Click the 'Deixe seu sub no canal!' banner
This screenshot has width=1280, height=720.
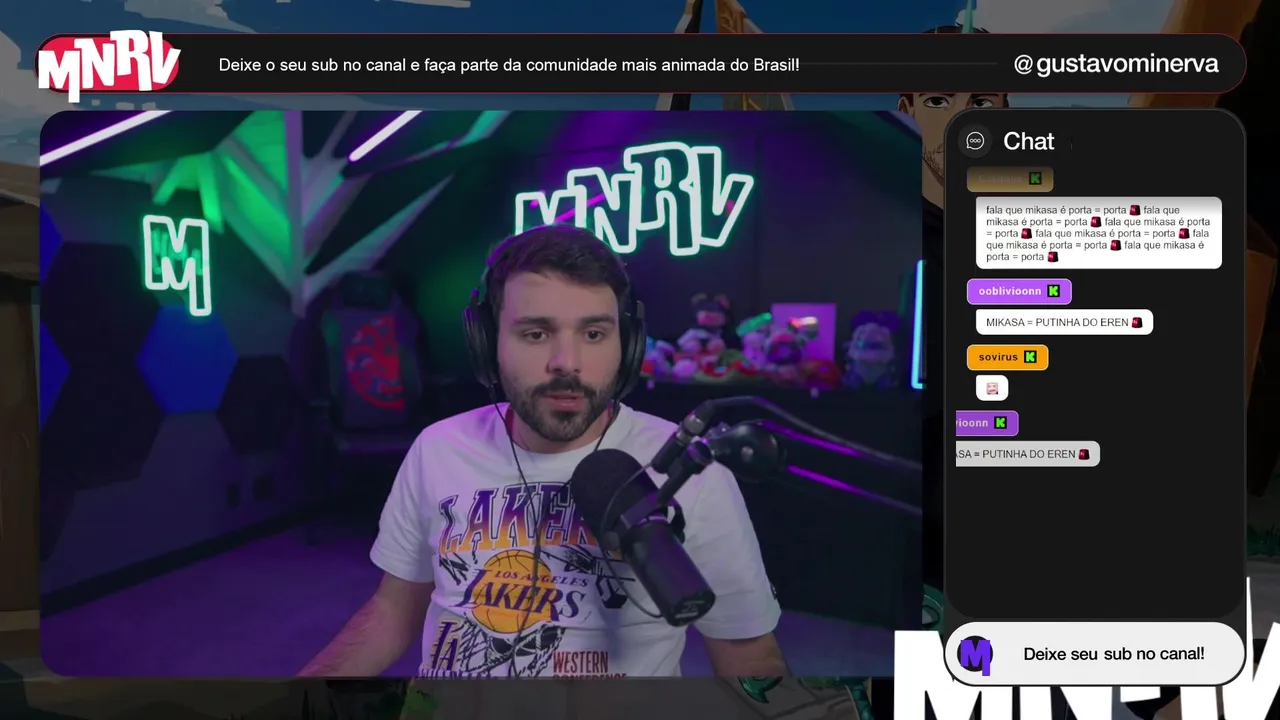point(1095,654)
